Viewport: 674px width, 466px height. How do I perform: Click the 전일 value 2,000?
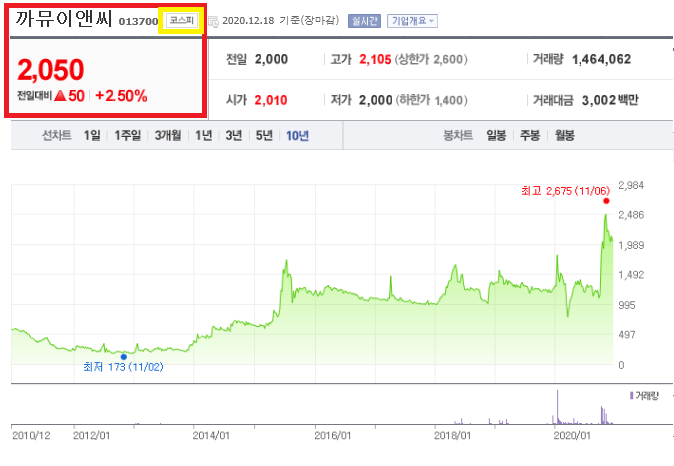pyautogui.click(x=271, y=59)
